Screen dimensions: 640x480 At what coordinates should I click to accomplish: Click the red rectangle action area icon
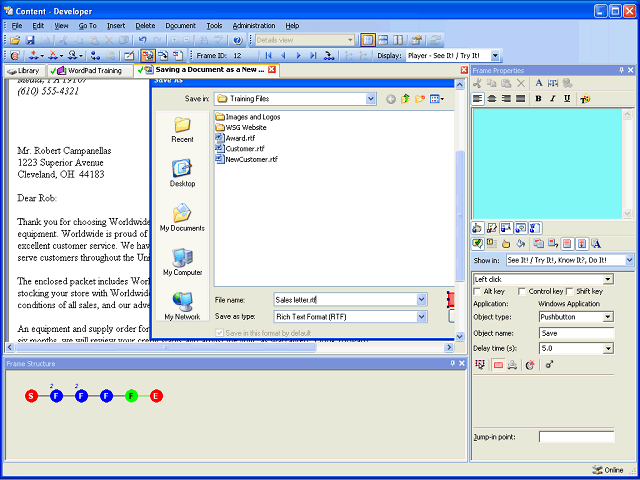pos(498,365)
